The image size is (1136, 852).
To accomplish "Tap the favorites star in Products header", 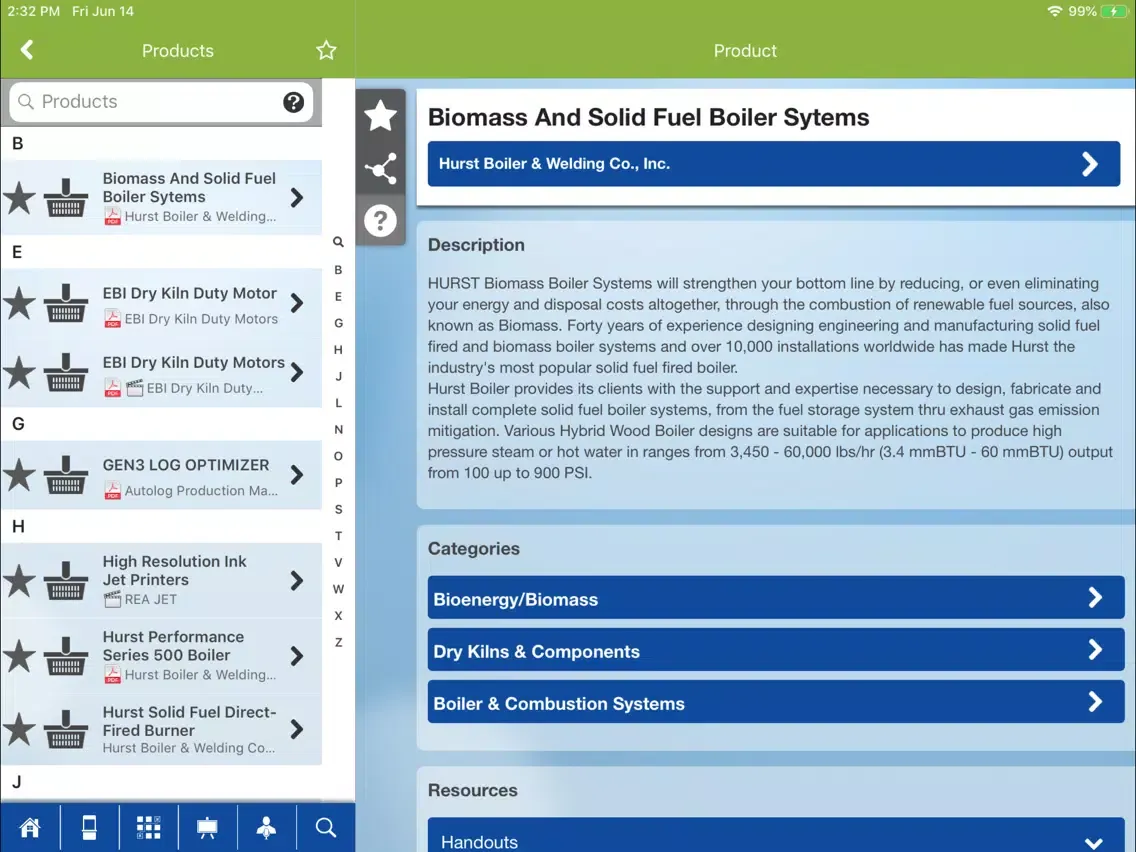I will [326, 50].
